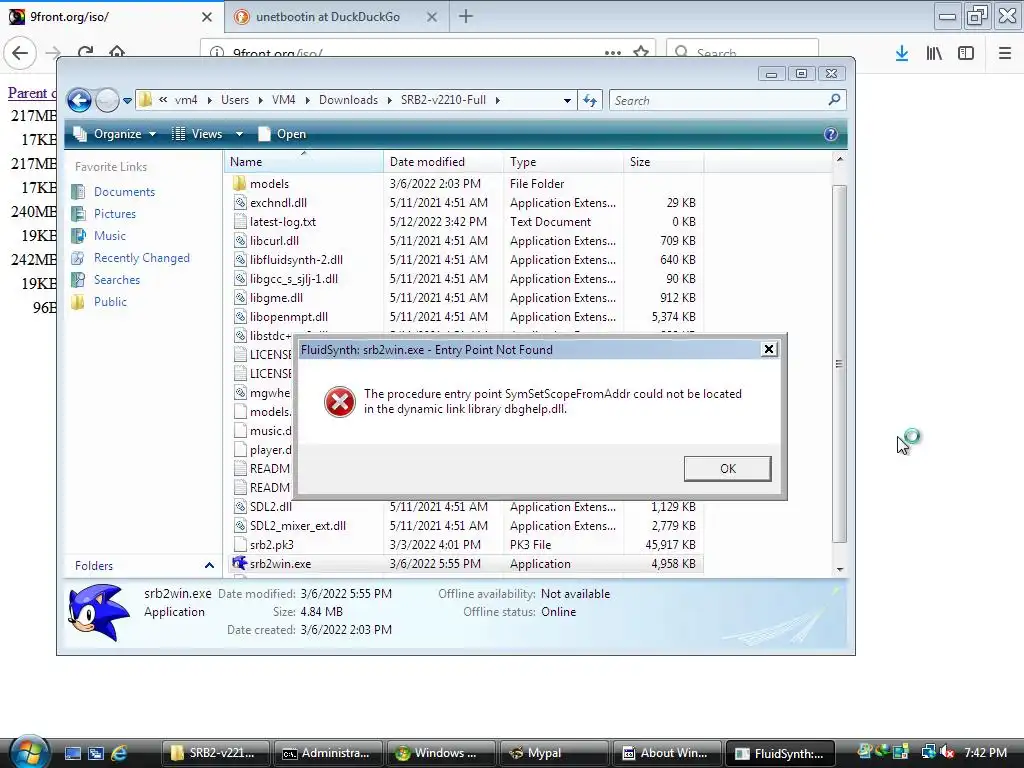1024x768 pixels.
Task: Click the 7:42 PM taskbar clock
Action: pos(985,753)
